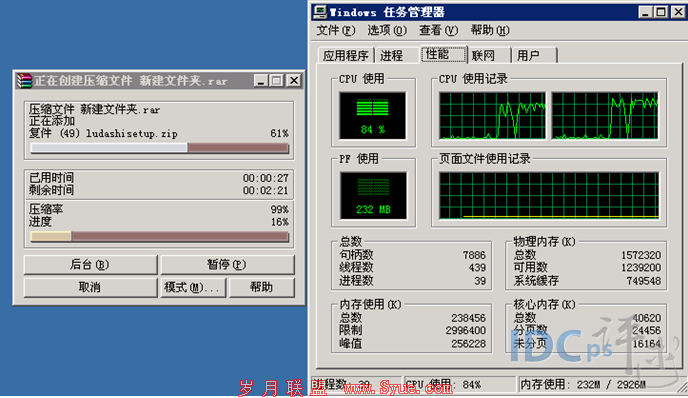Click the 内存使用 总数 value 238456

468,318
